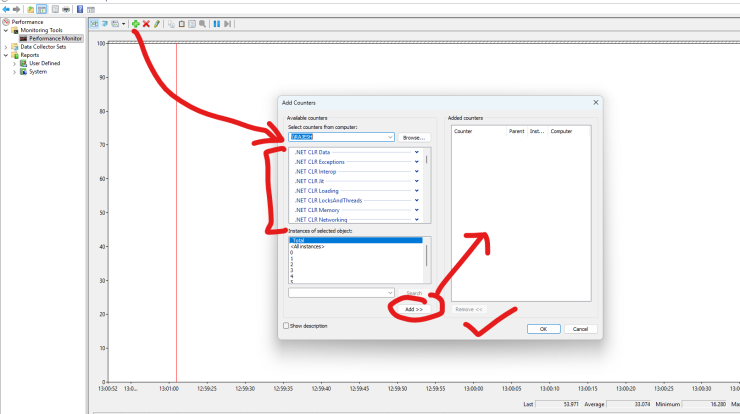This screenshot has width=740, height=414.
Task: Click the red X Delete counter icon
Action: point(146,23)
